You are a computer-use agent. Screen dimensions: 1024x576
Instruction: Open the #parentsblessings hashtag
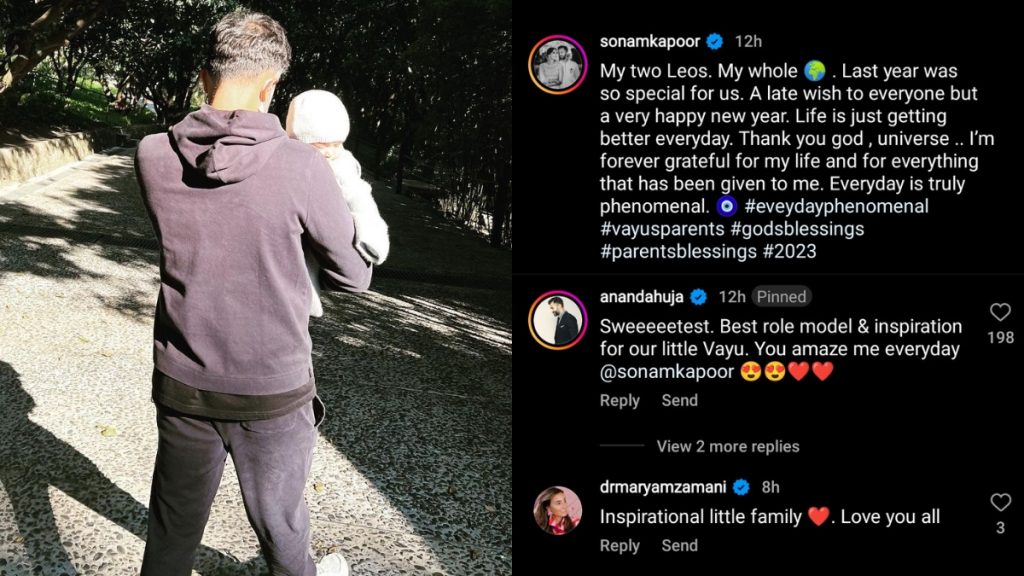click(x=678, y=251)
